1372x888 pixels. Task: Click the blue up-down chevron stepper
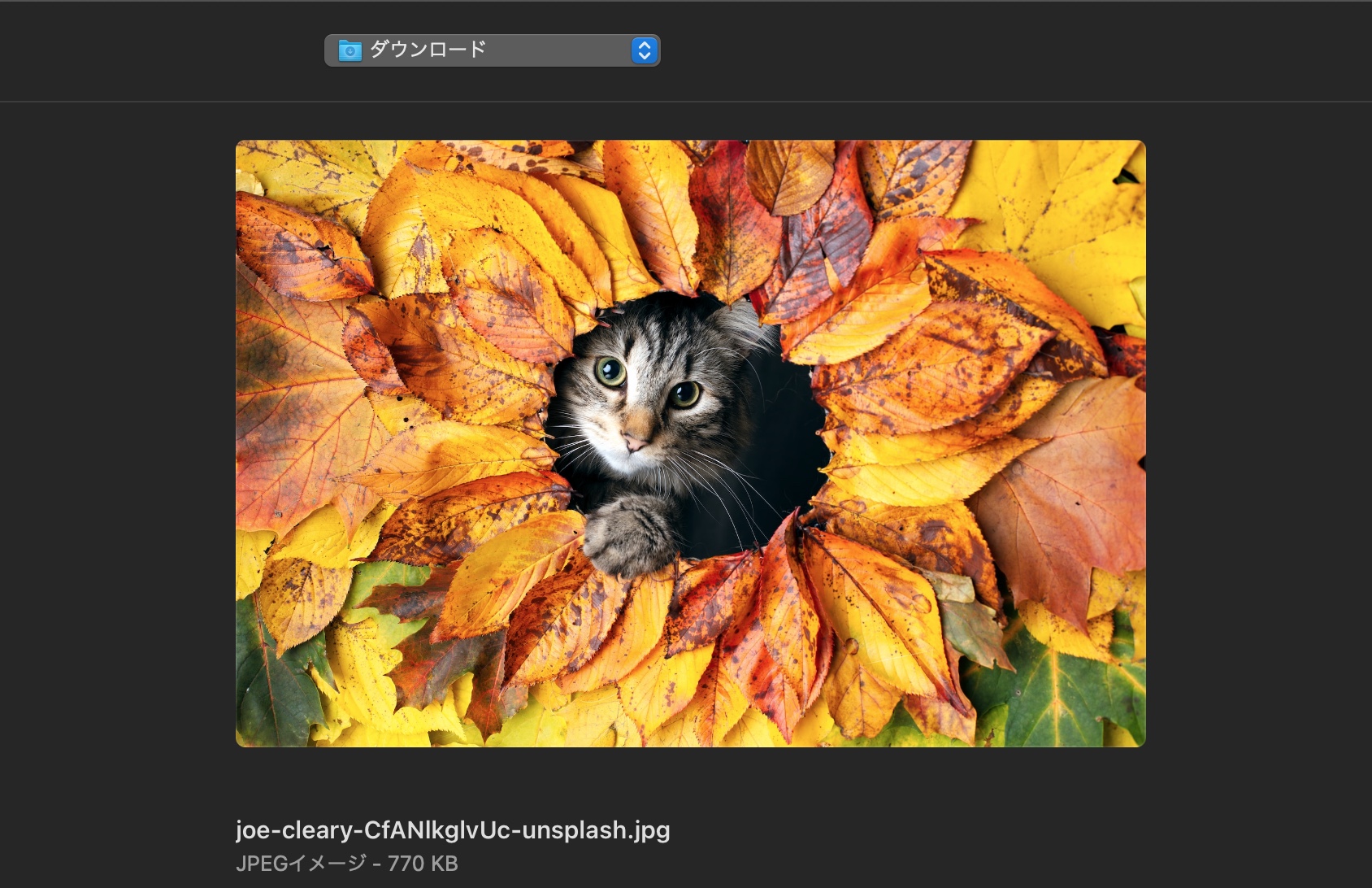[644, 50]
